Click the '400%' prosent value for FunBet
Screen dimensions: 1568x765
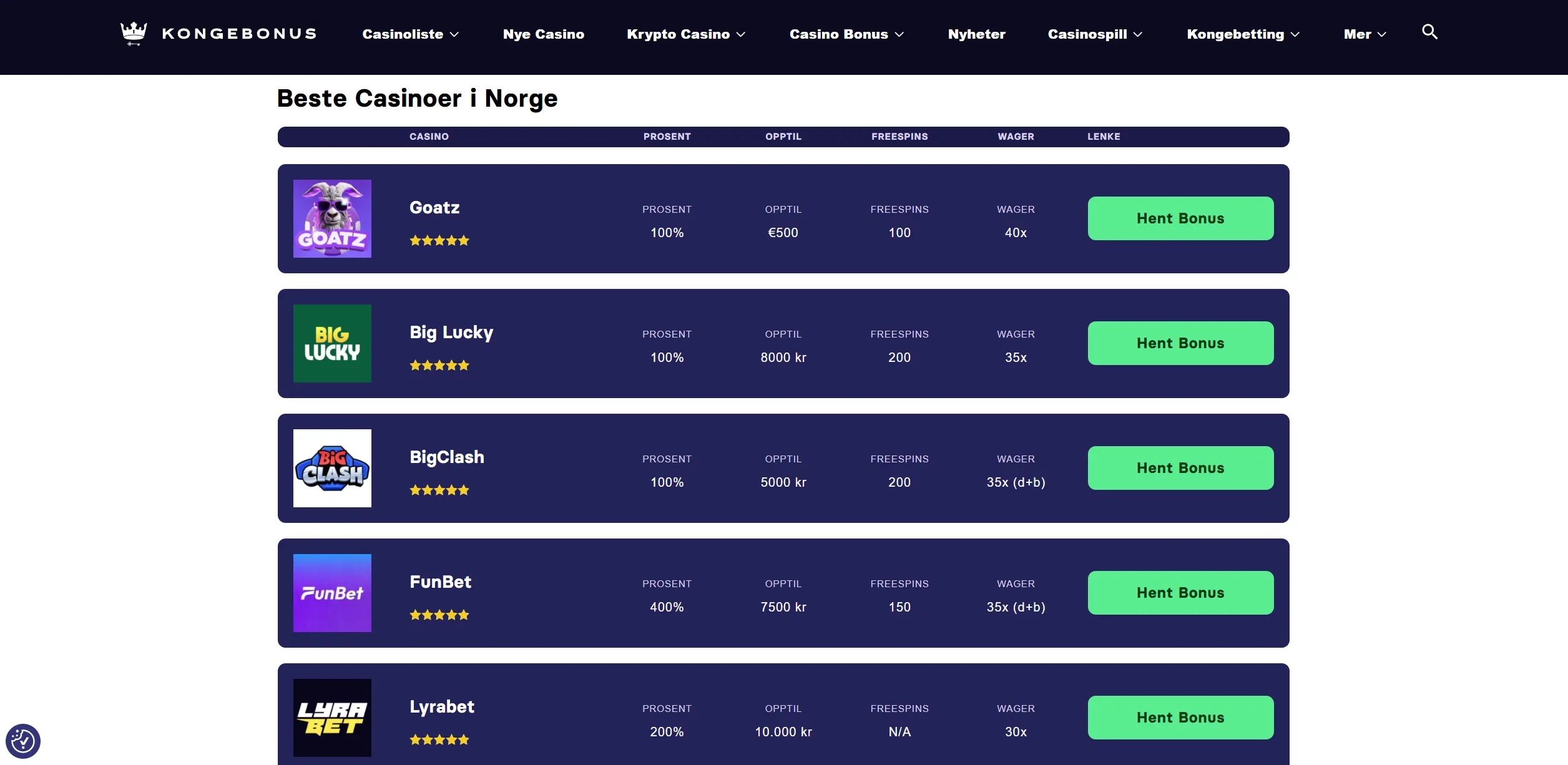pos(667,607)
